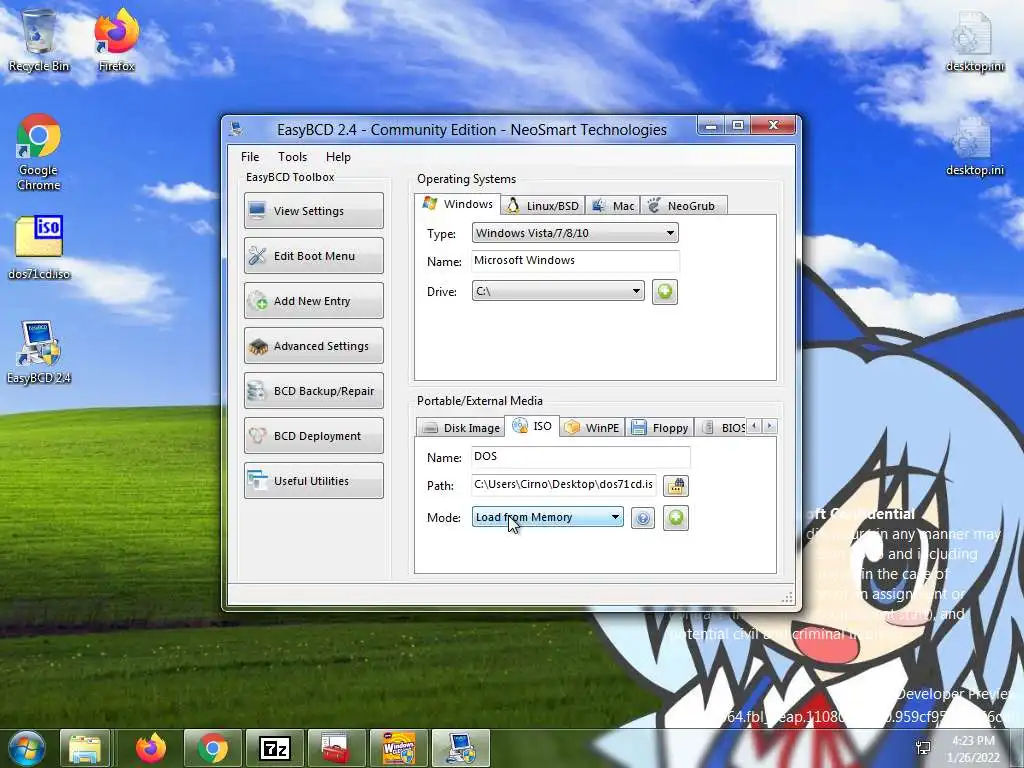Click the window resize grip corner
Image resolution: width=1024 pixels, height=768 pixels.
click(x=788, y=598)
